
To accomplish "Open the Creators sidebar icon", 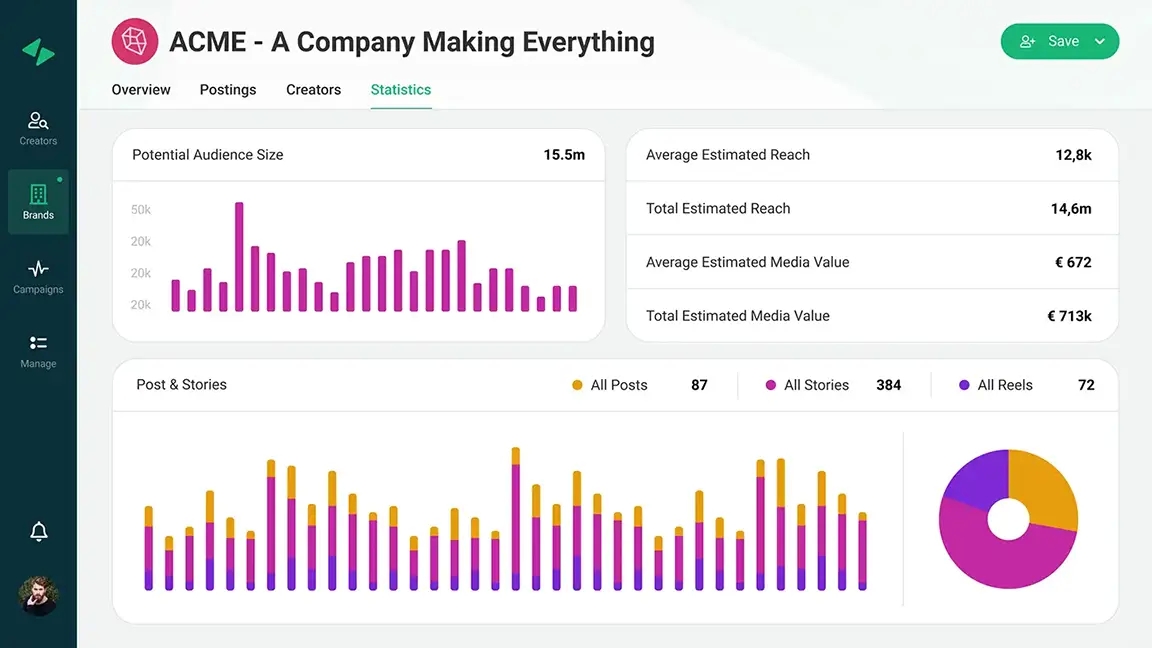I will pyautogui.click(x=38, y=122).
